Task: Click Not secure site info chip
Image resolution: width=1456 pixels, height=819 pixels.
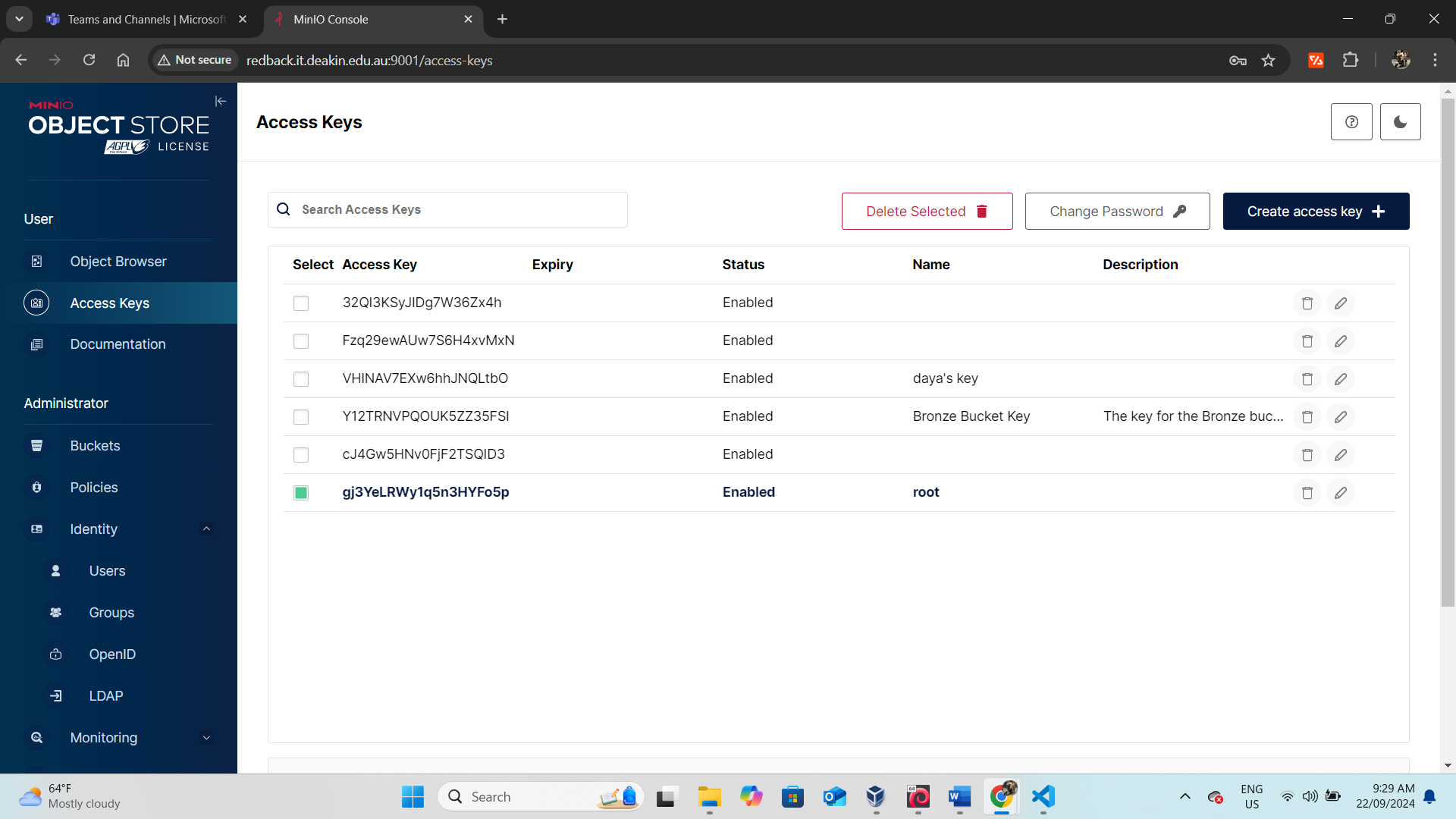Action: [195, 60]
